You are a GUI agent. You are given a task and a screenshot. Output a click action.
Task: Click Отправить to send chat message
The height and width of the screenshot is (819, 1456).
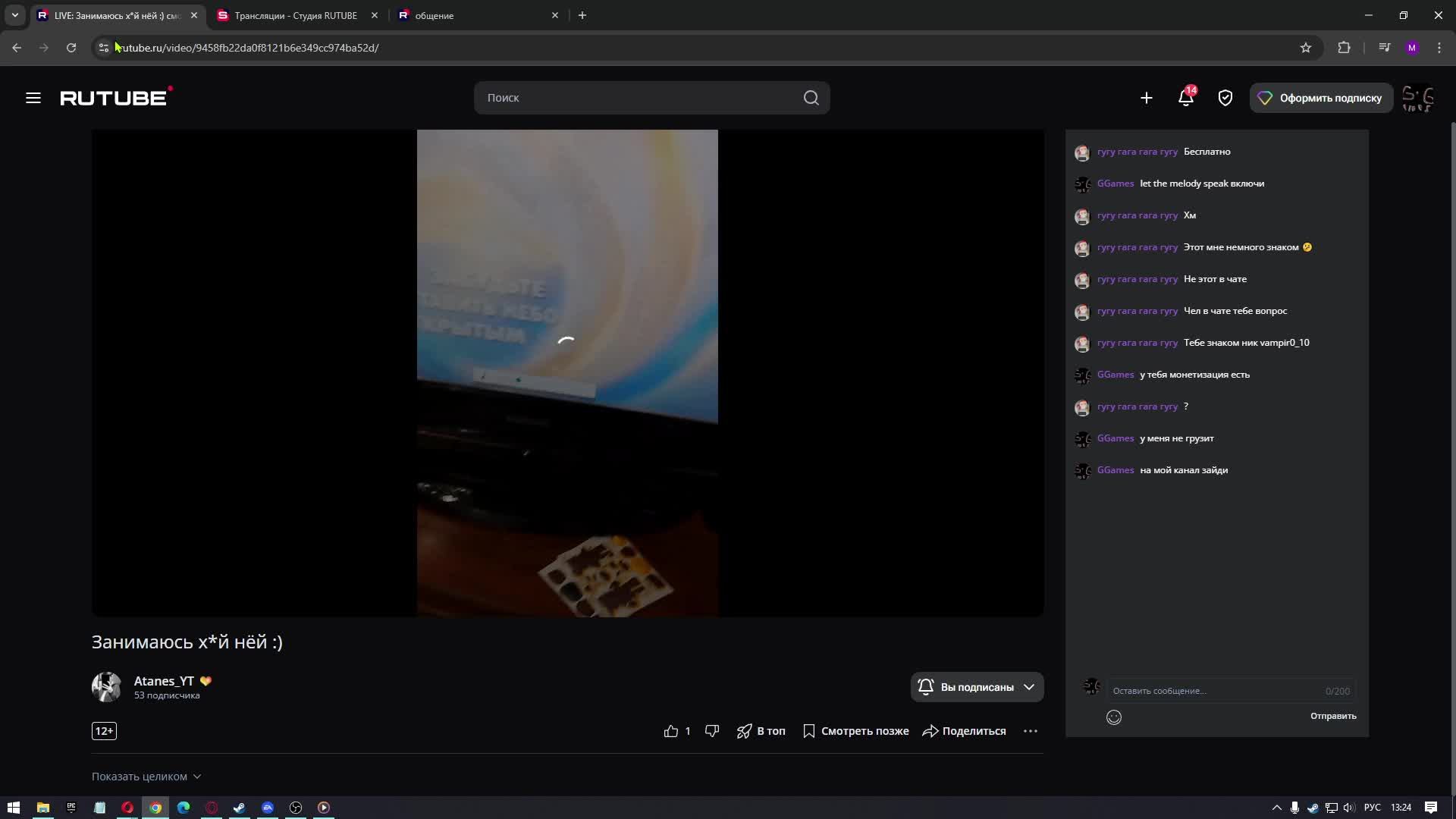[1332, 716]
